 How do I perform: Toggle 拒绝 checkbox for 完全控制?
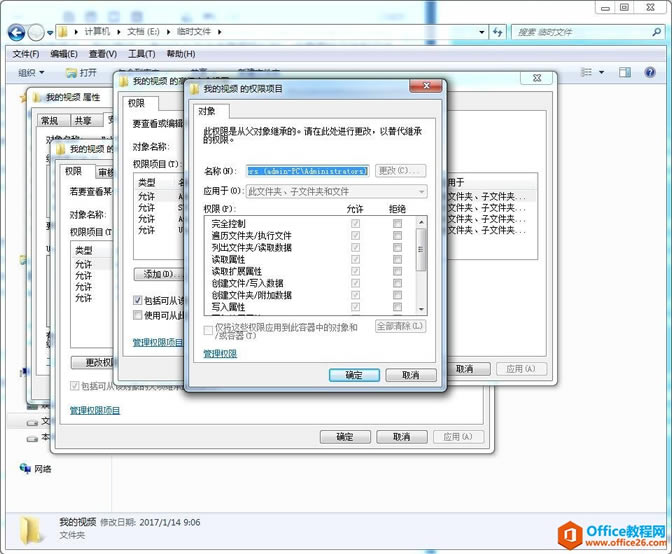click(397, 224)
